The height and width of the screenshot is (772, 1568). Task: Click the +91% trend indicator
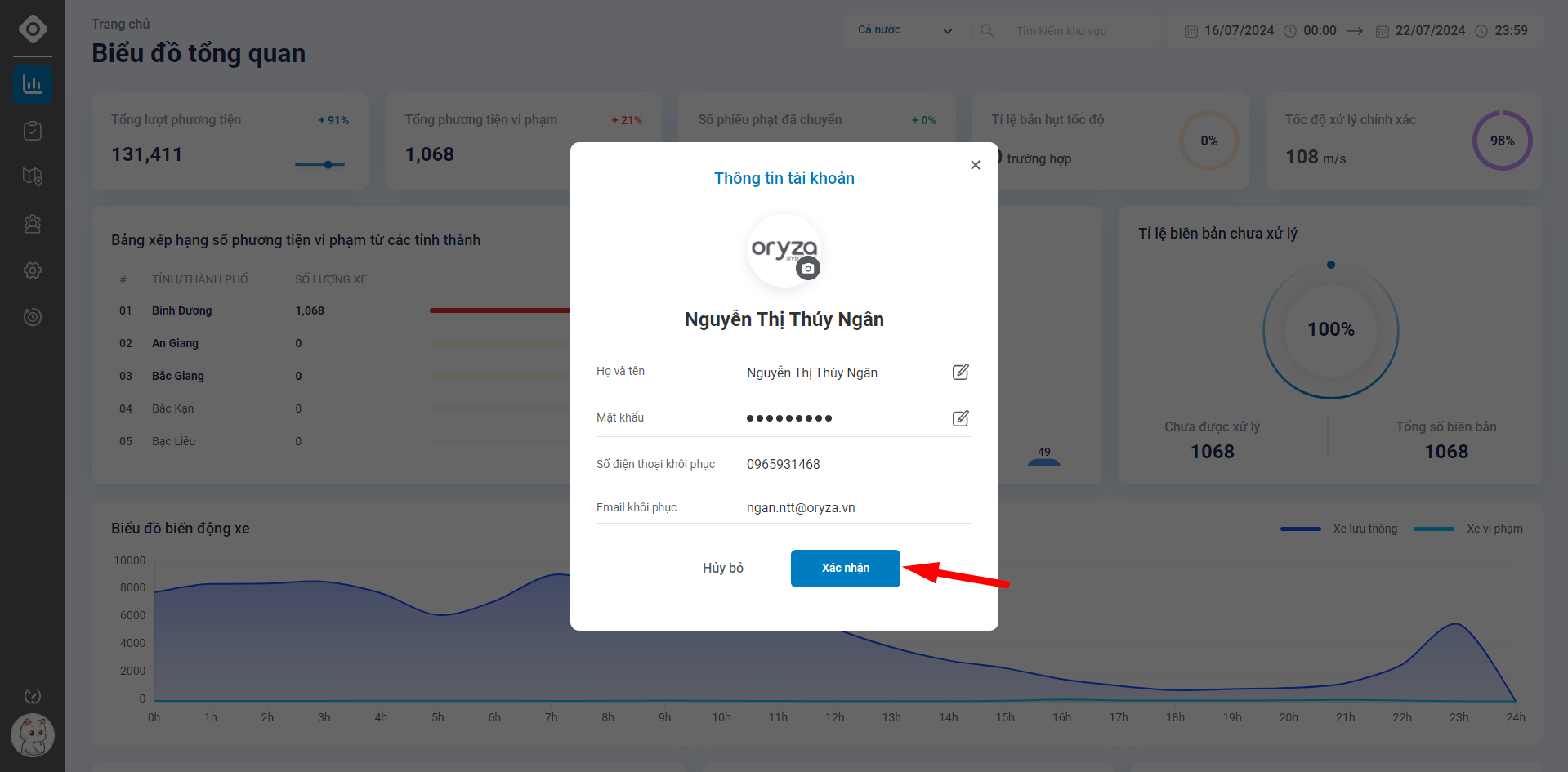[333, 120]
